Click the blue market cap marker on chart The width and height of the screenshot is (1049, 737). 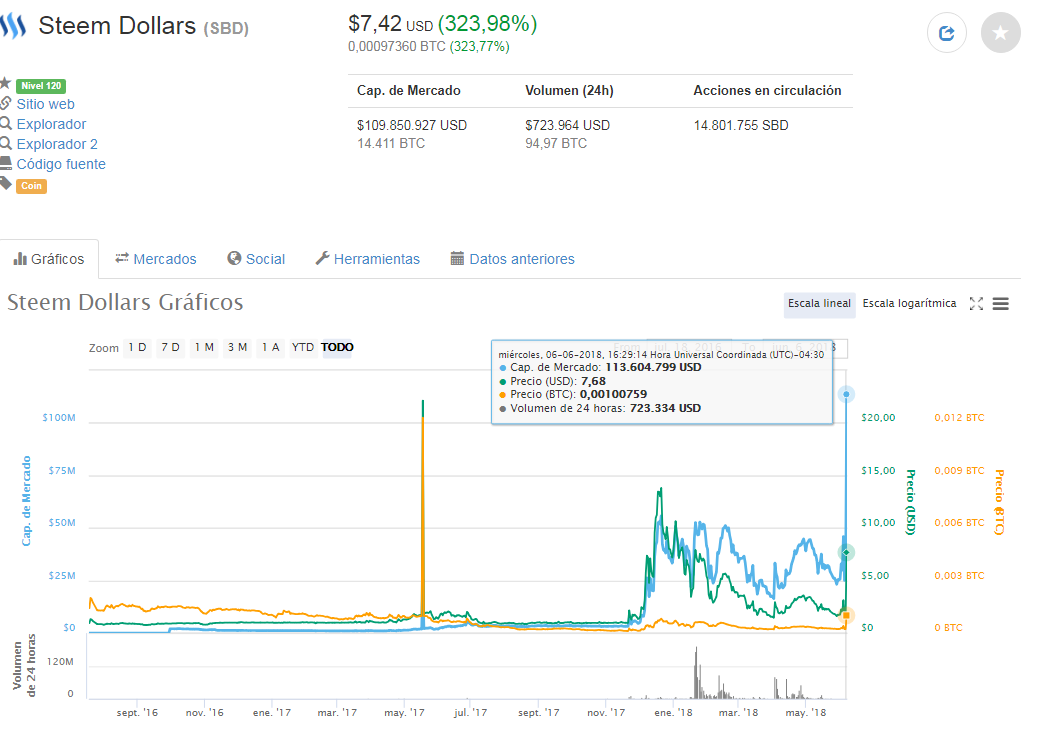click(846, 394)
